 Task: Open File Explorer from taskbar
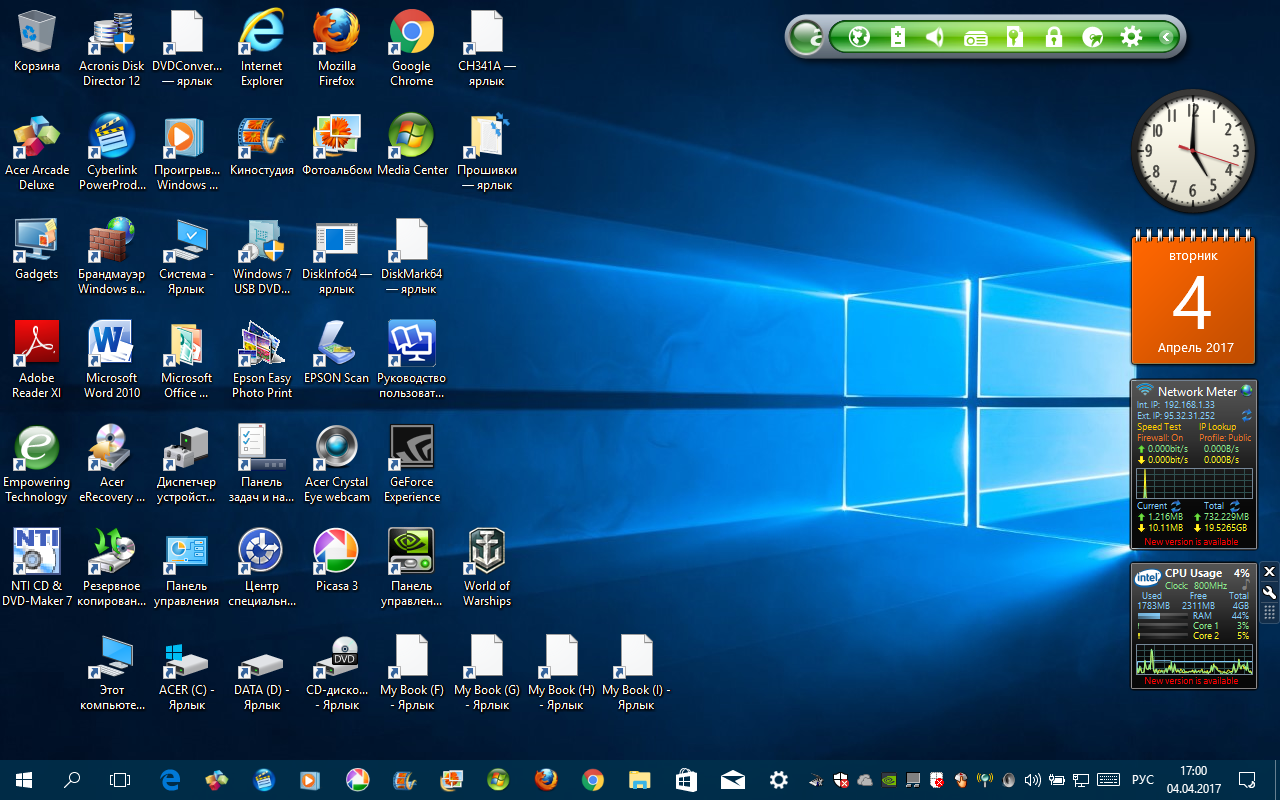[639, 780]
